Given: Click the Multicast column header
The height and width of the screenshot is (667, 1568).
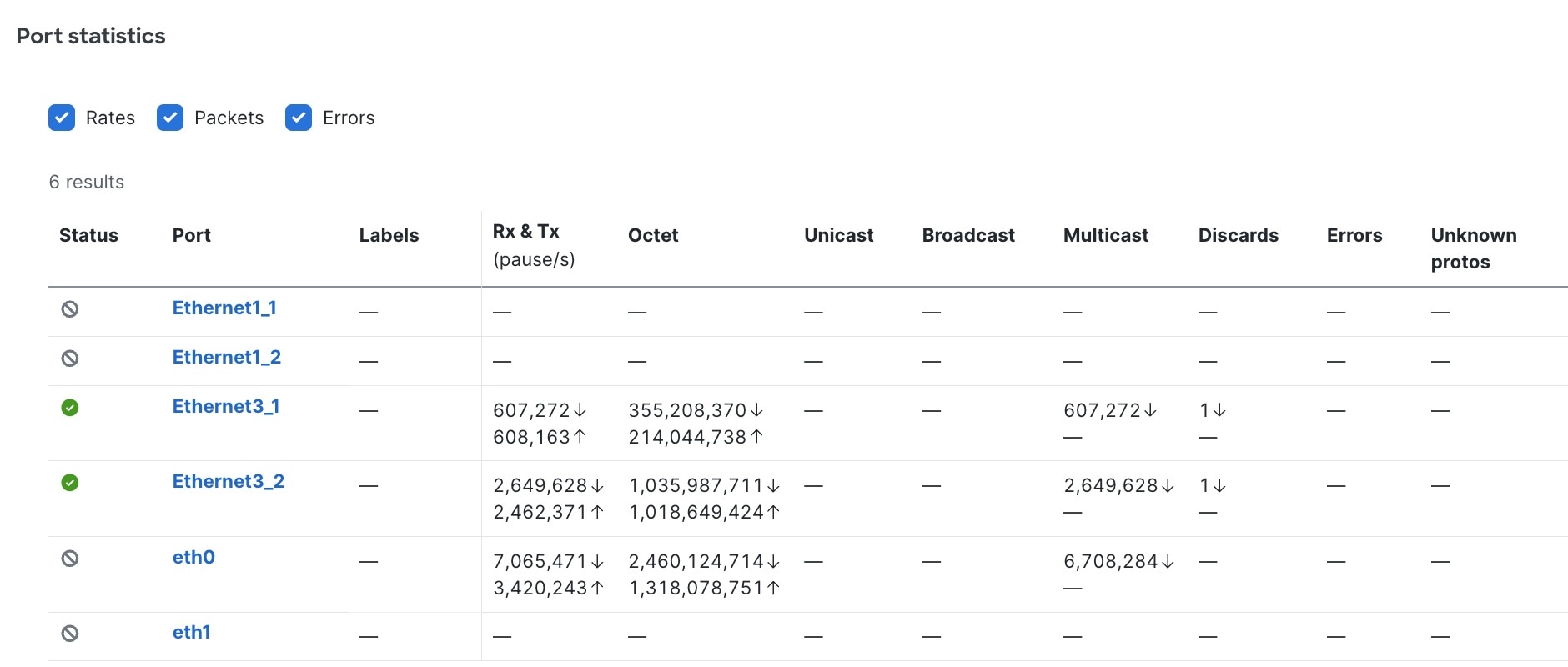Looking at the screenshot, I should click(1105, 235).
